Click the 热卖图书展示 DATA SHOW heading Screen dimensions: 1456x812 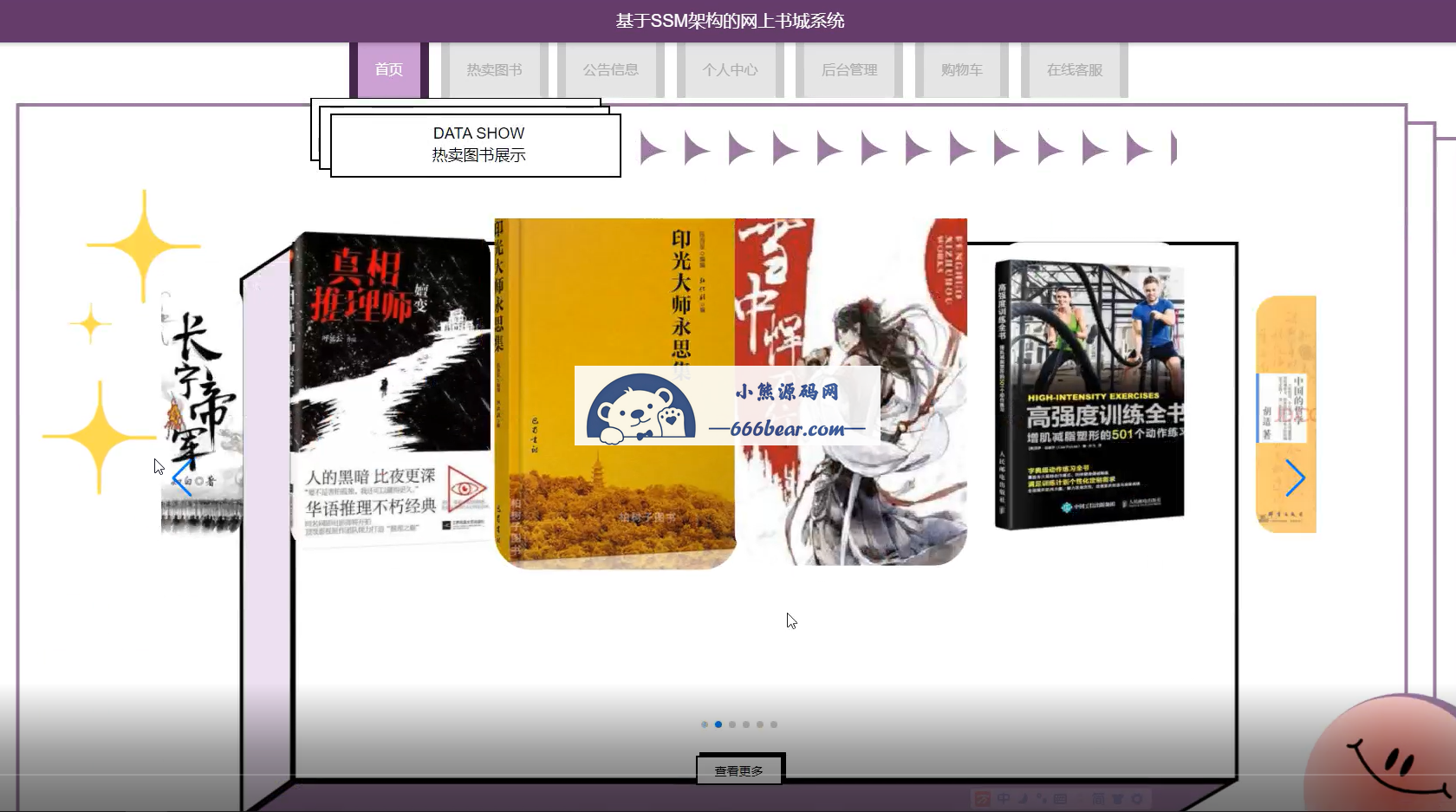tap(476, 145)
